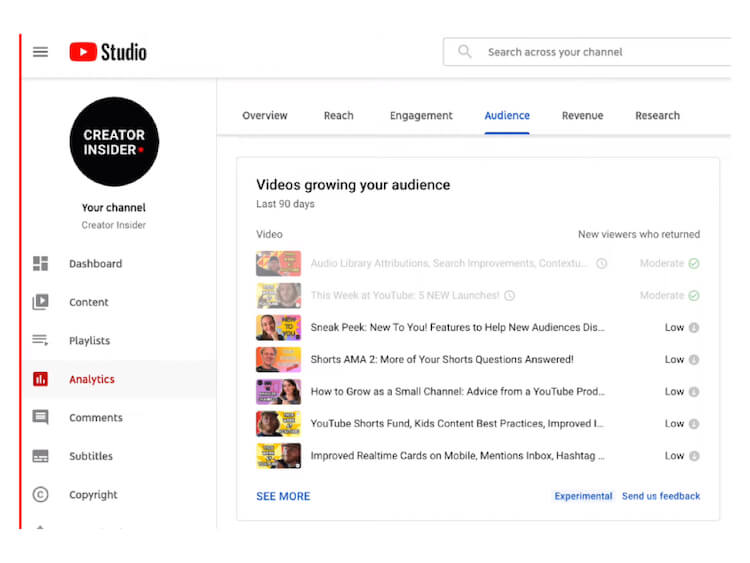
Task: Open Audio Library Attributions video title
Action: coord(449,264)
